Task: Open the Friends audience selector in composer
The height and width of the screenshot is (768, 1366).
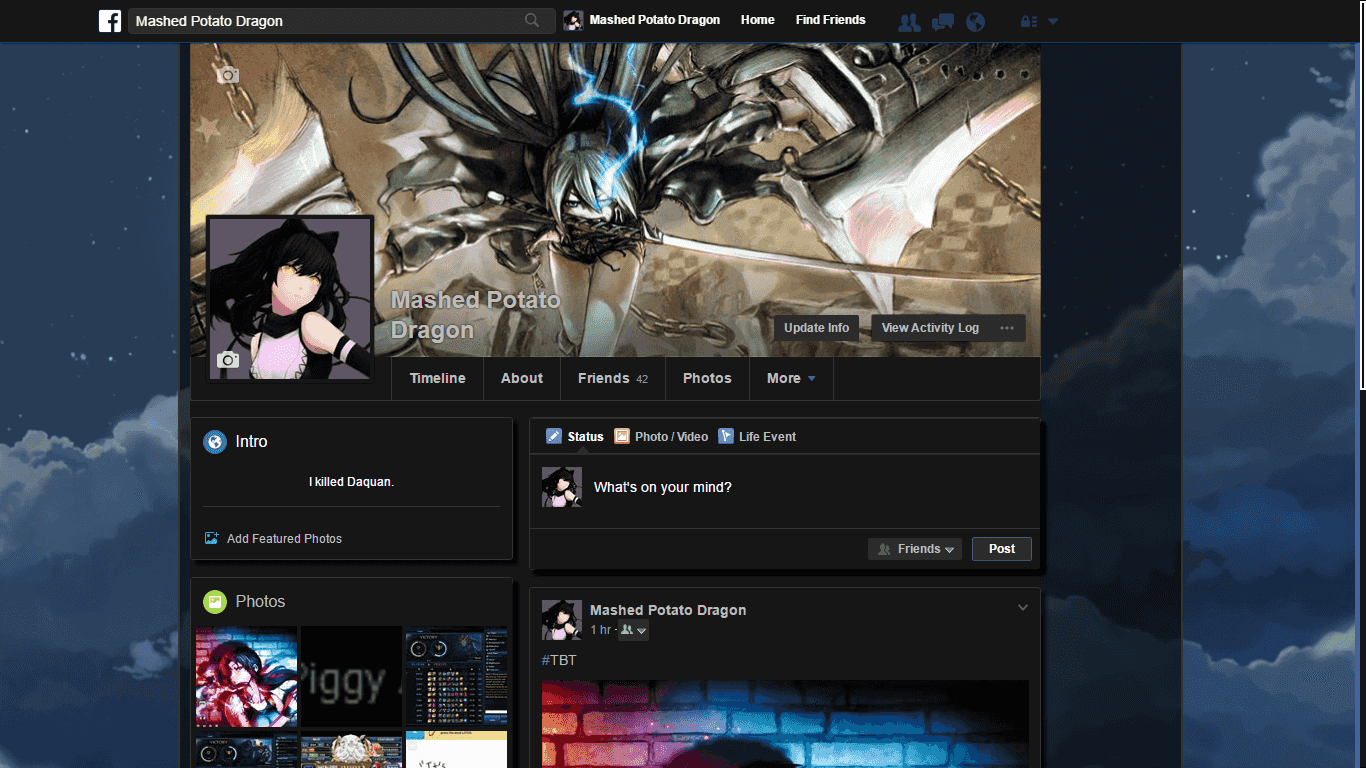Action: click(x=915, y=549)
